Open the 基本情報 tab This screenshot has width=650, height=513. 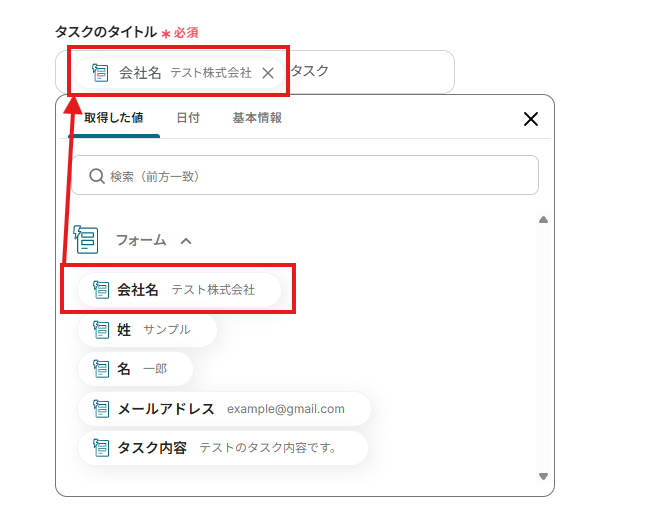(x=257, y=118)
